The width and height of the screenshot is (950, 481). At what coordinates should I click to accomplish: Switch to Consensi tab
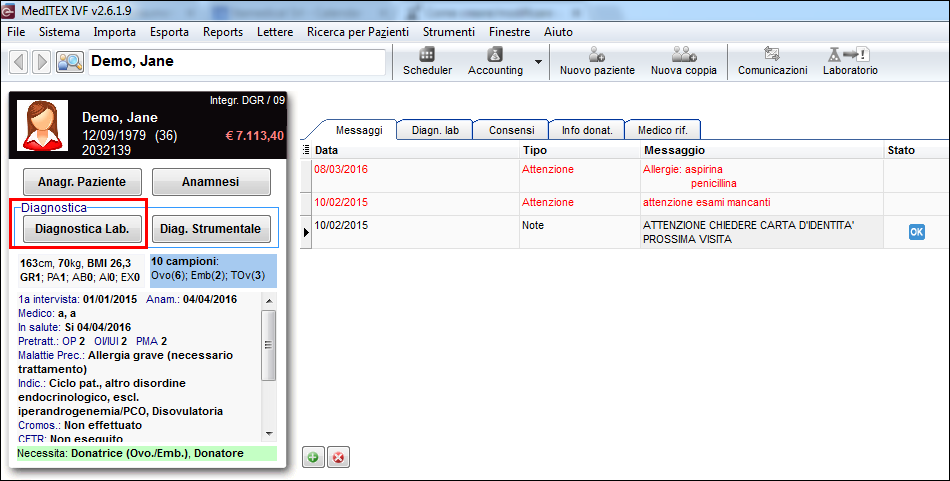coord(511,130)
